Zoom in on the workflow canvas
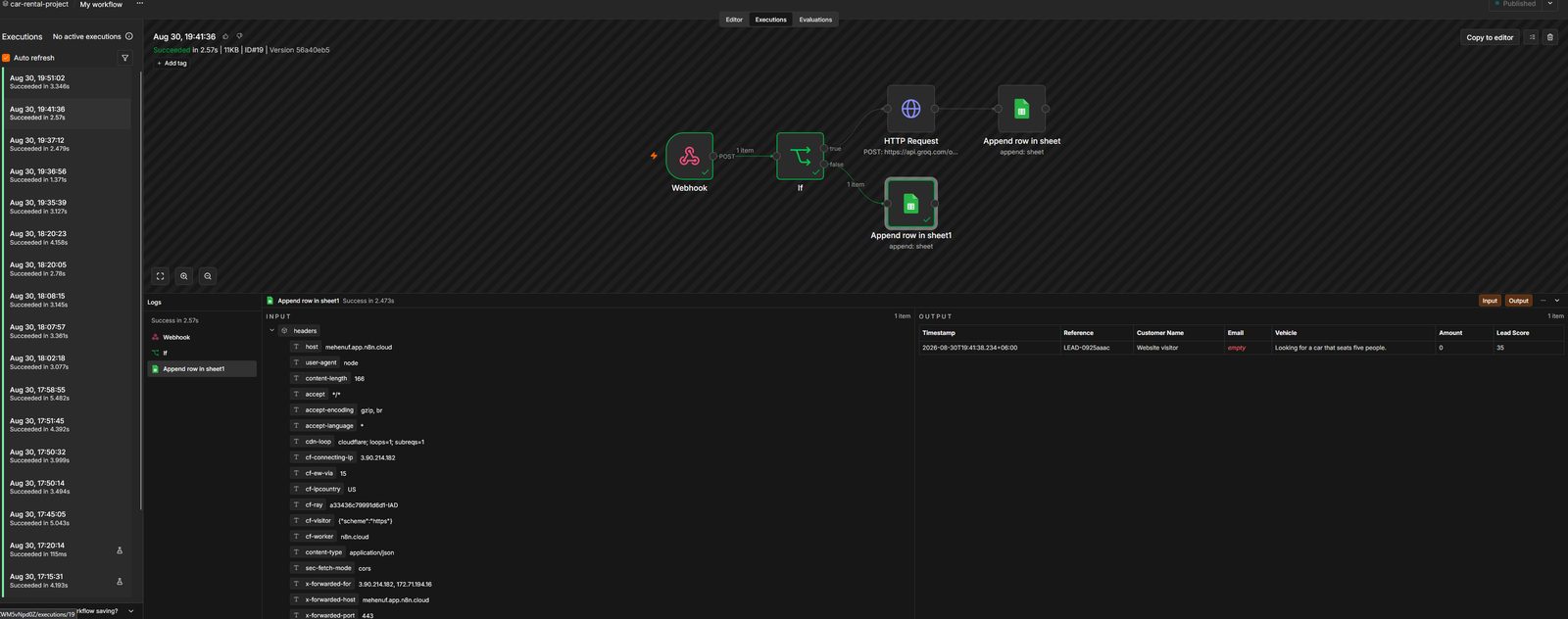Screen dimensions: 1568x619 click(184, 276)
